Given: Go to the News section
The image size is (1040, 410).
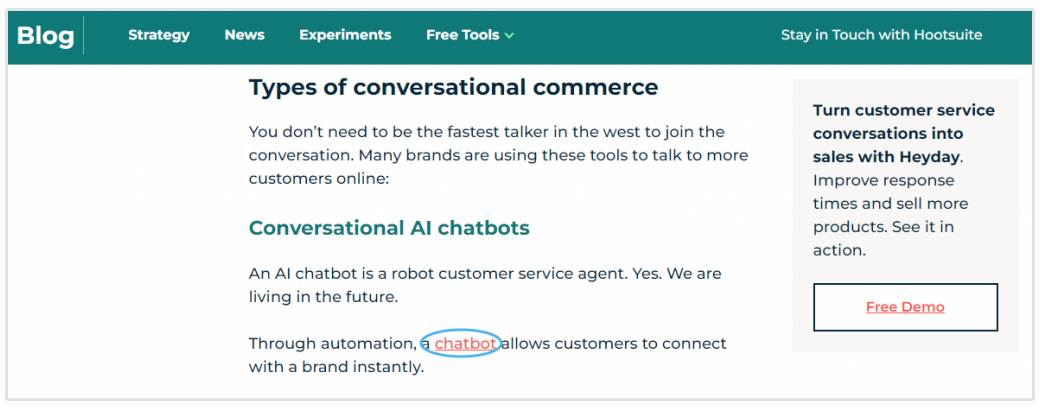Looking at the screenshot, I should (x=244, y=35).
